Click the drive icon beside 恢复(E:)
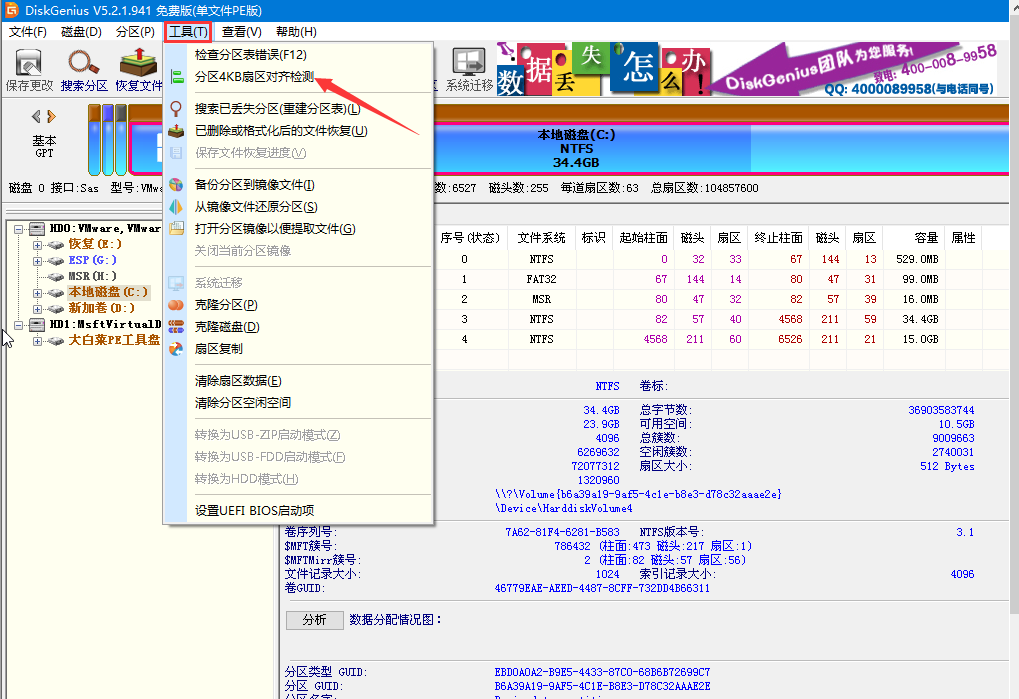Screen dimensions: 1019x699 (x=57, y=244)
